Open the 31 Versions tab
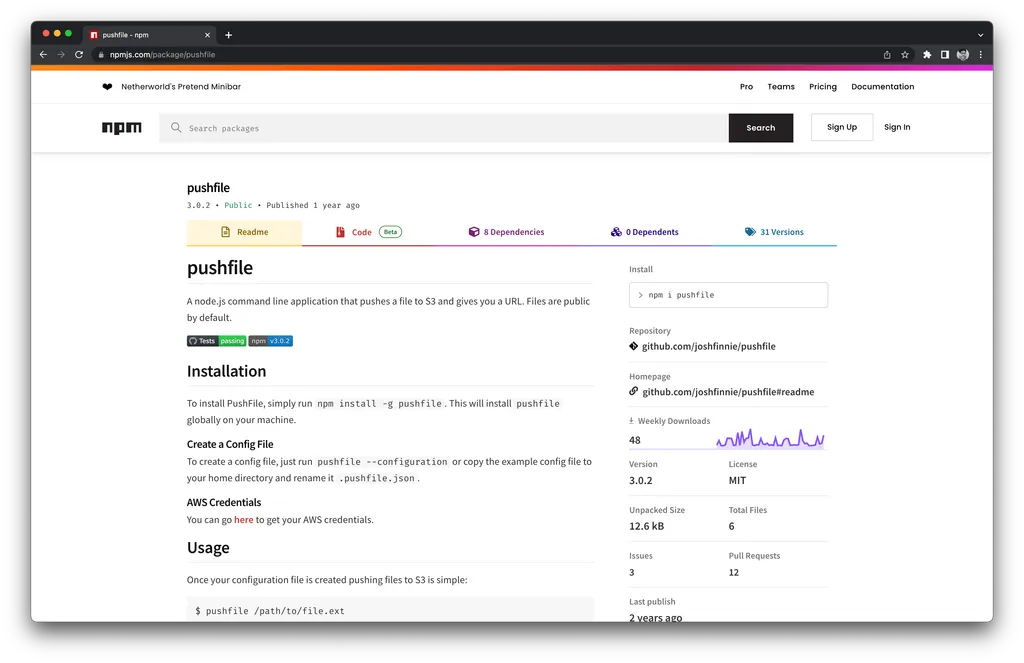 pyautogui.click(x=774, y=233)
